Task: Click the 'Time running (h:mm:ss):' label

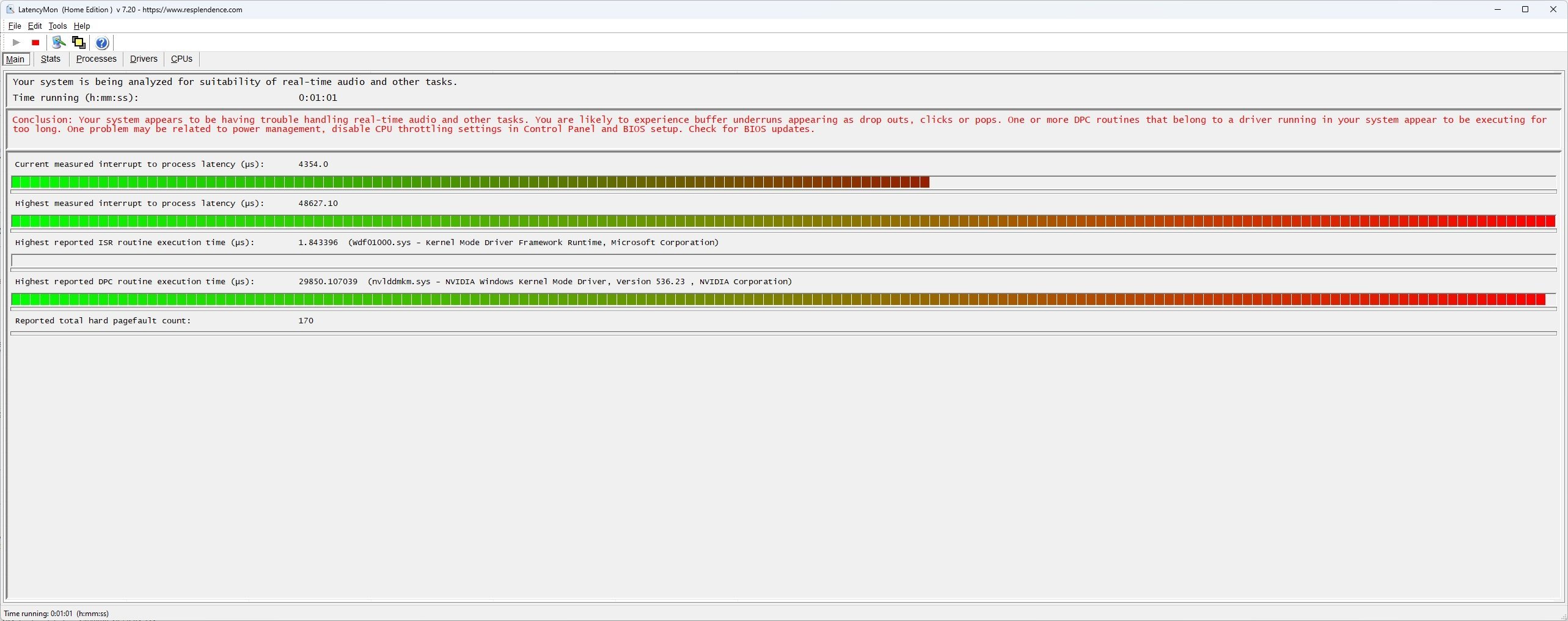Action: [76, 98]
